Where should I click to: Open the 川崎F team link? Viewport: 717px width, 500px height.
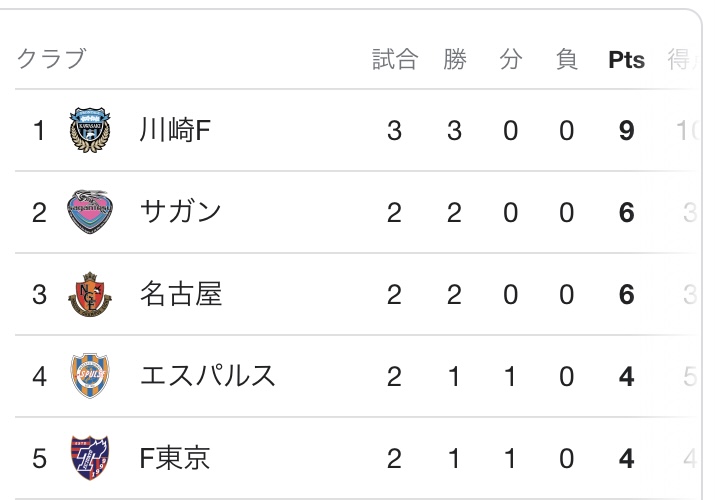175,130
